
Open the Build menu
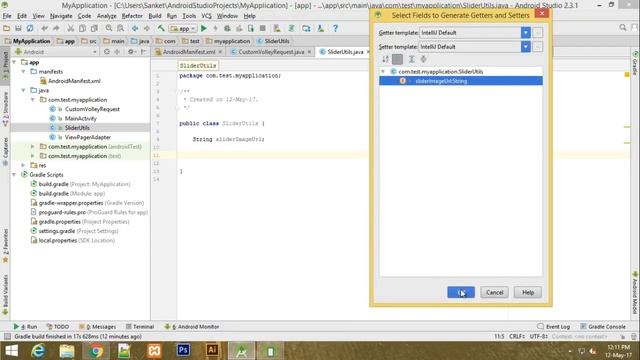coord(155,16)
